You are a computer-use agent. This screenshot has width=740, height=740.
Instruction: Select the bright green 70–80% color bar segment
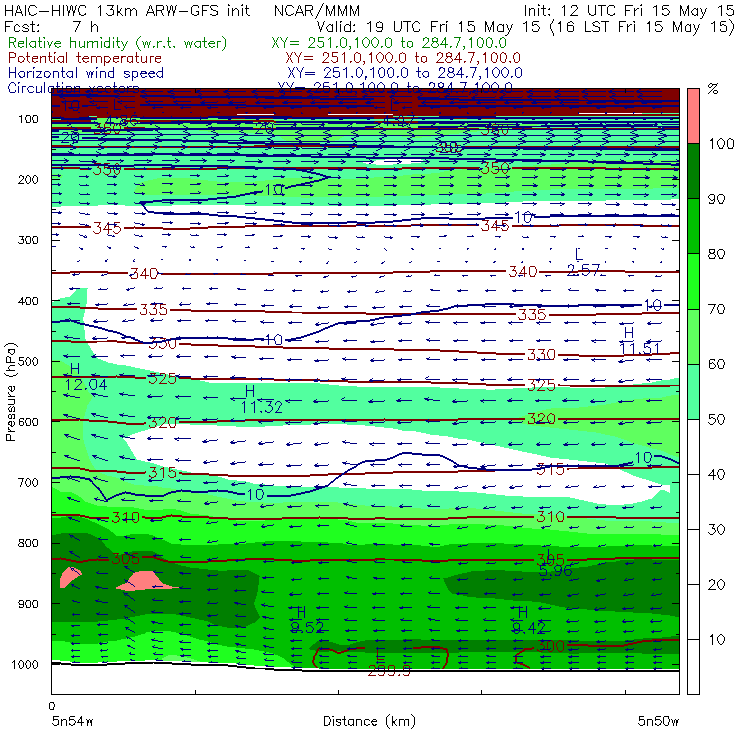pos(693,281)
